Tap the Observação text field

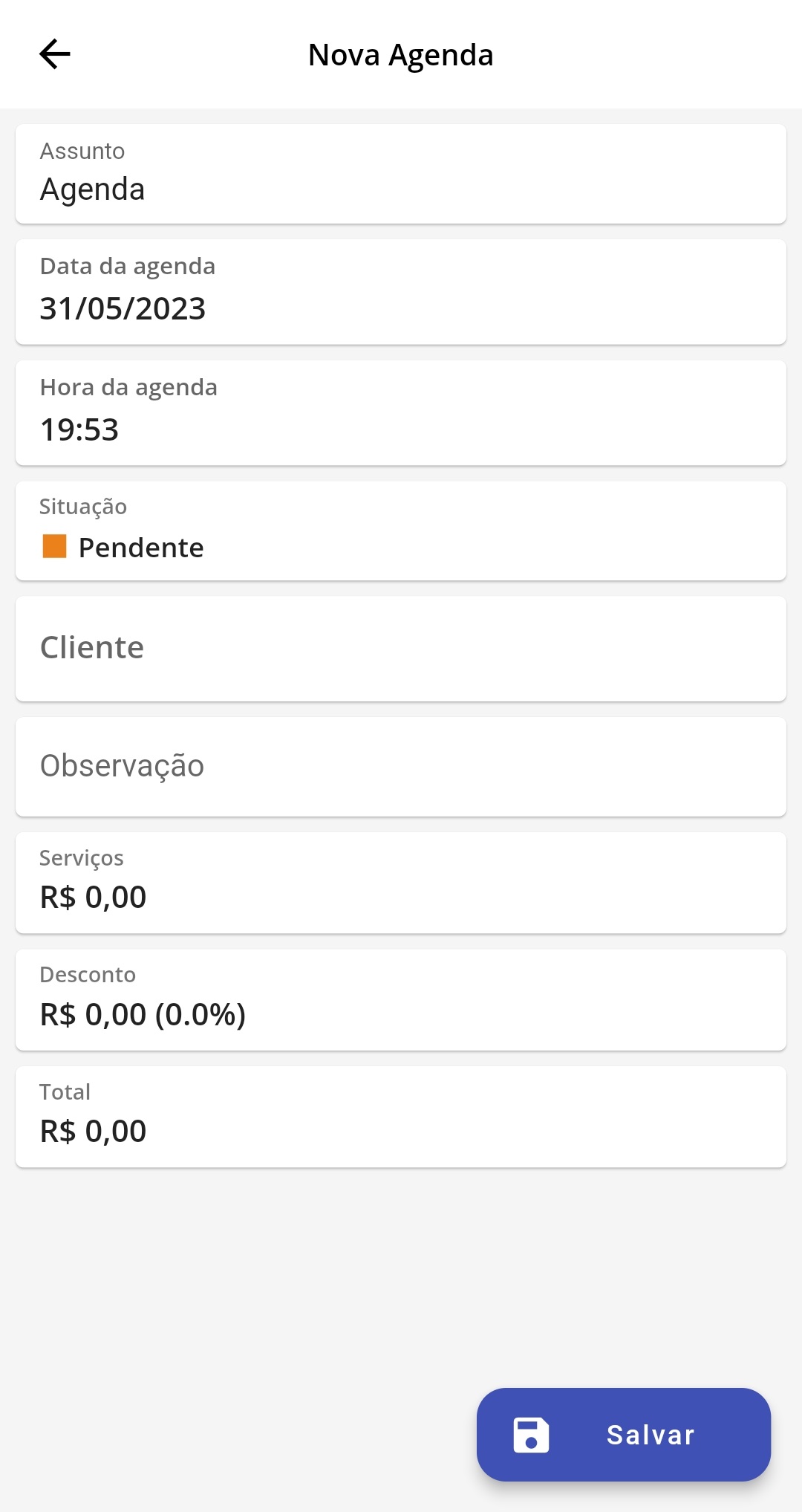[401, 767]
